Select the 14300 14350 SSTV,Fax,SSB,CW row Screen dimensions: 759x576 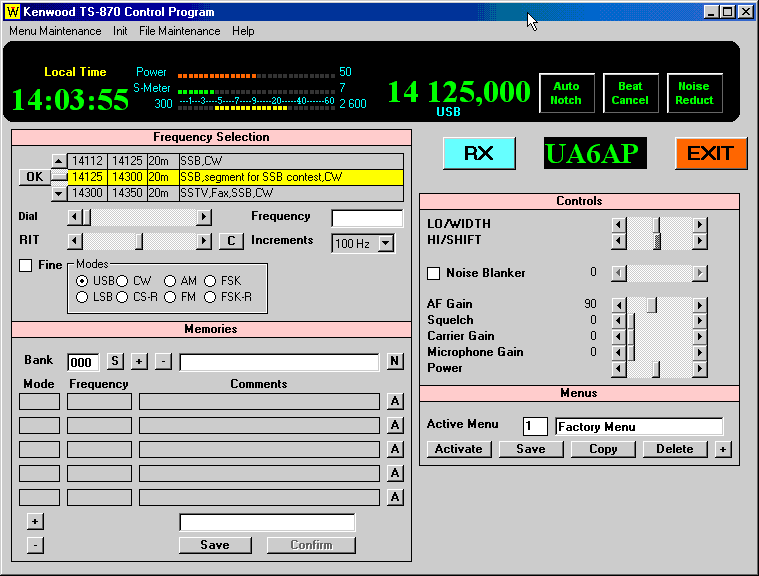tap(235, 193)
